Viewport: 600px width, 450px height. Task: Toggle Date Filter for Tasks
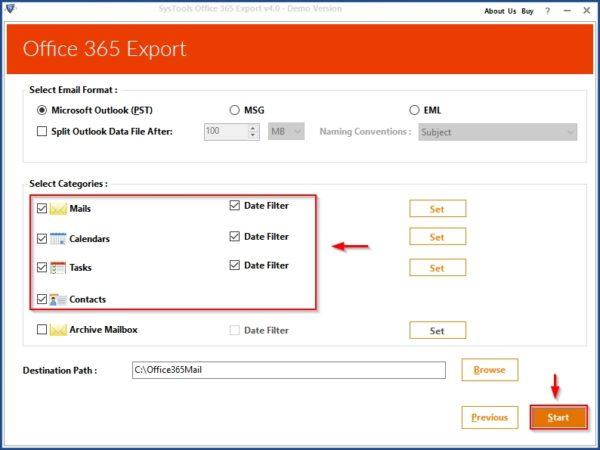click(x=235, y=265)
